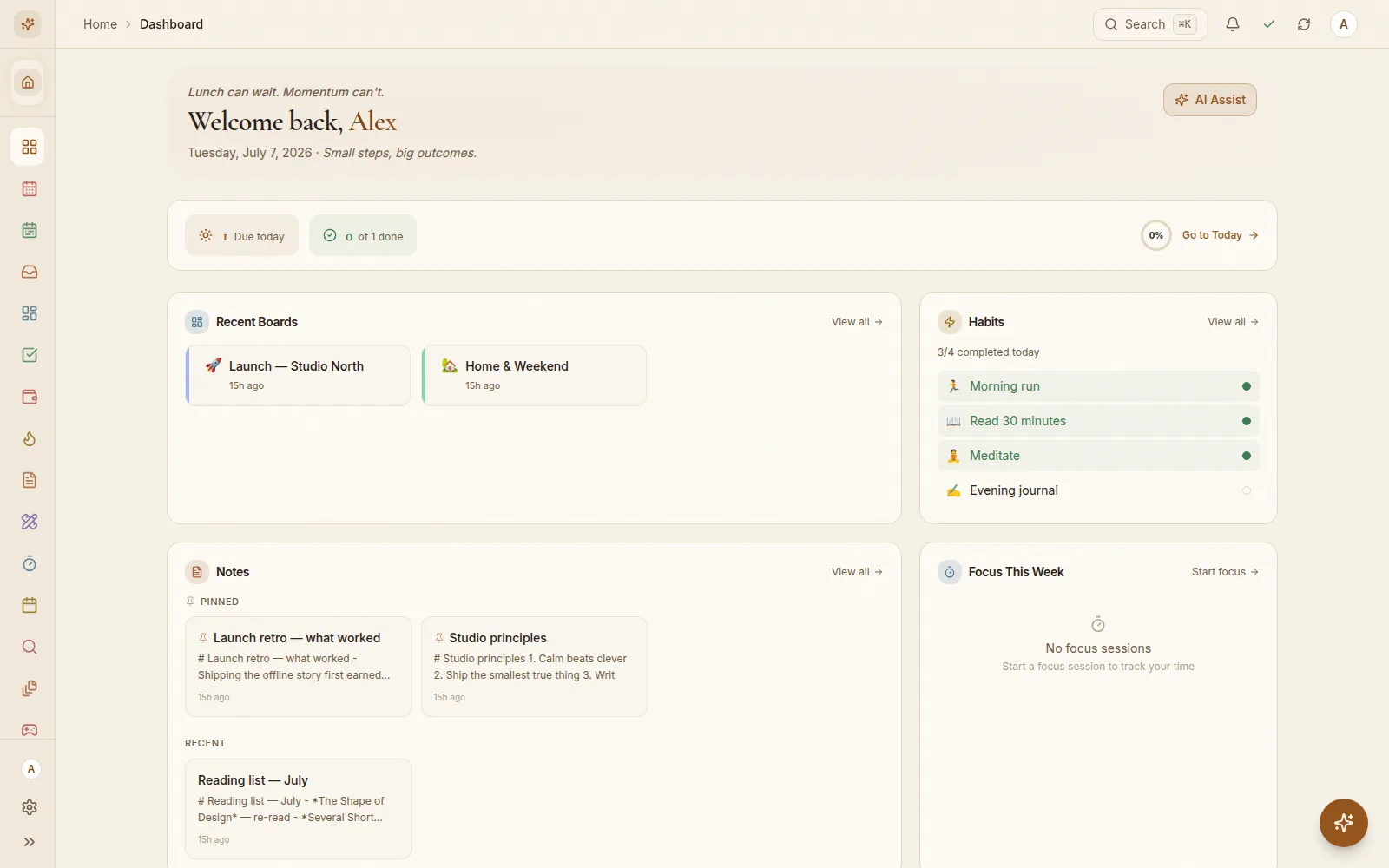1389x868 pixels.
Task: Open the olive calendar icon in sidebar
Action: pyautogui.click(x=30, y=605)
